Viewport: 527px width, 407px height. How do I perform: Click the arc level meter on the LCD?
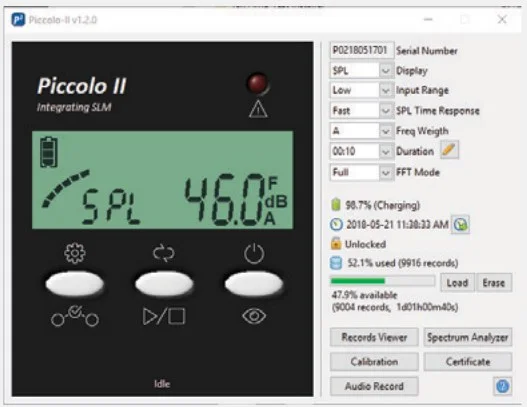click(66, 188)
